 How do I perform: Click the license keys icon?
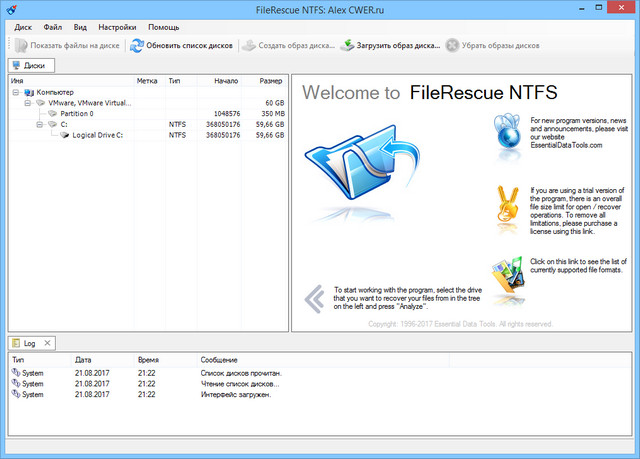[508, 204]
